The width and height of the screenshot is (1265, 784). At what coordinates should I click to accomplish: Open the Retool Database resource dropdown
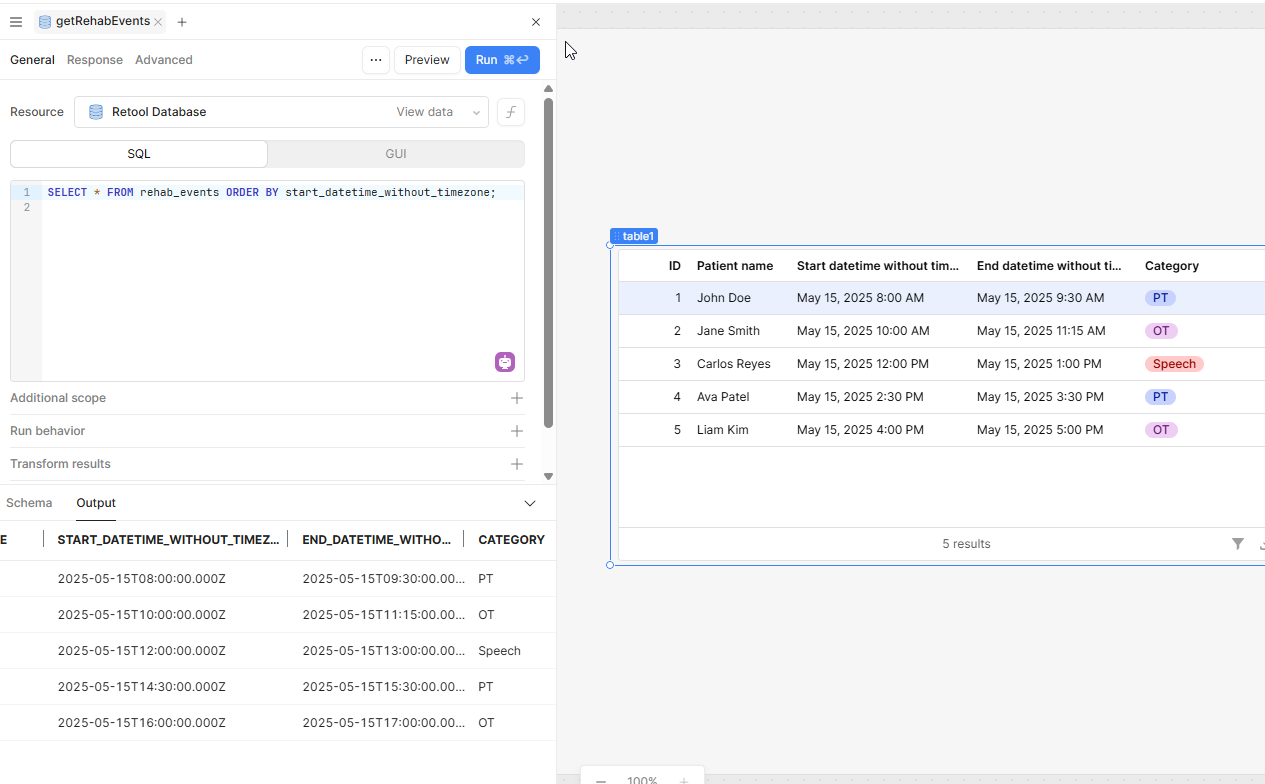tap(281, 112)
